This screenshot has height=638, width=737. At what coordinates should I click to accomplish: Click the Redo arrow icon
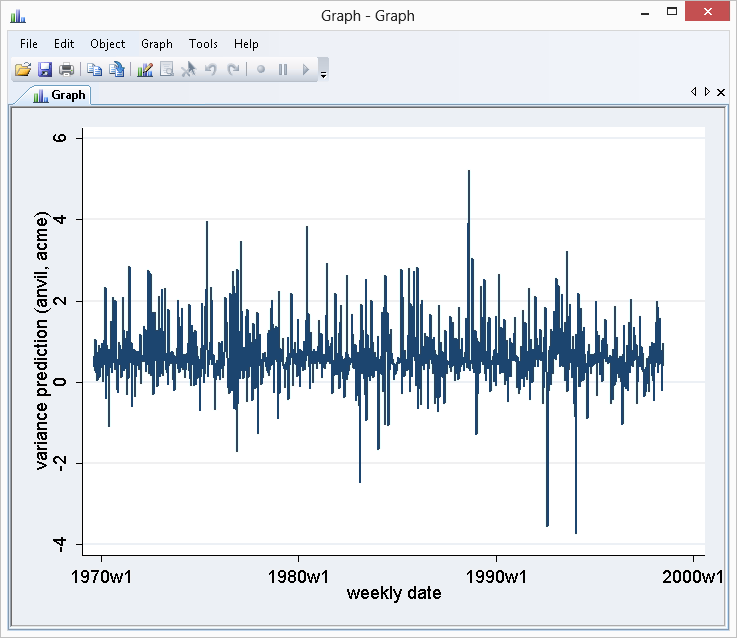click(x=233, y=70)
